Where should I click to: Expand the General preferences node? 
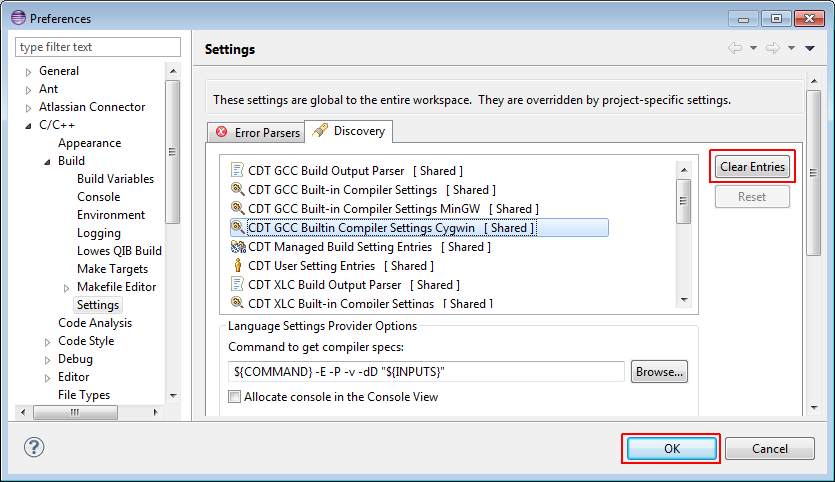pyautogui.click(x=29, y=71)
